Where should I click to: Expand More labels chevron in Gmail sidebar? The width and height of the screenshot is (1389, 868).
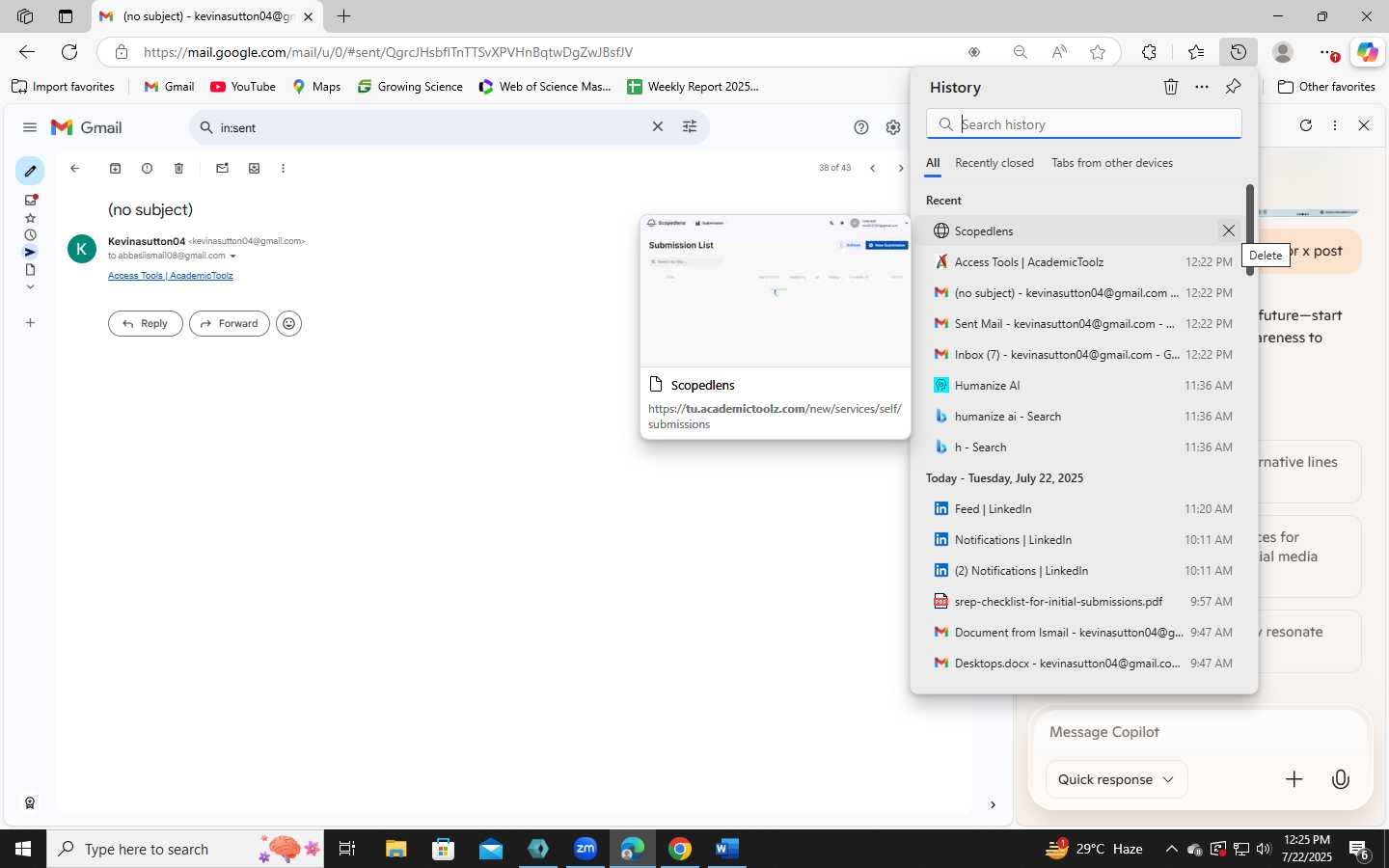30,286
